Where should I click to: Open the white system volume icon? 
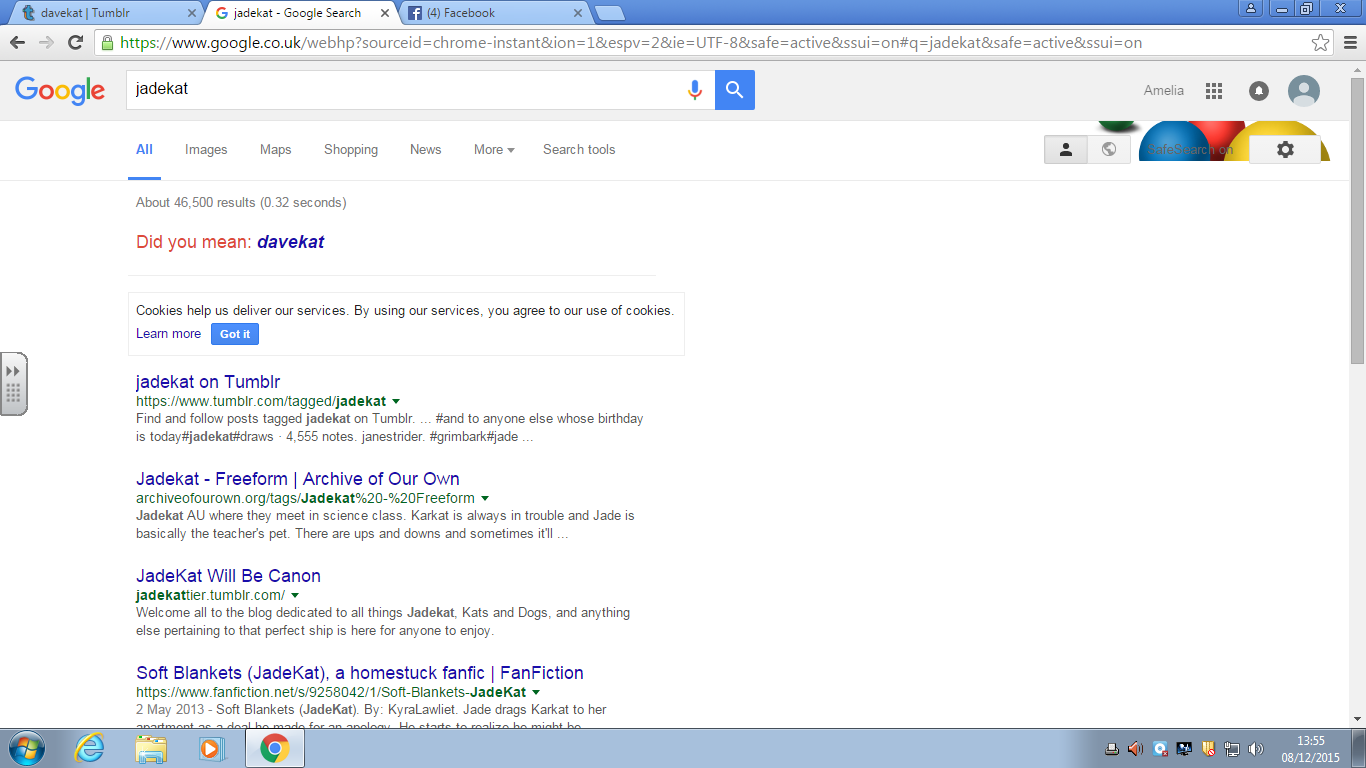pos(1256,749)
